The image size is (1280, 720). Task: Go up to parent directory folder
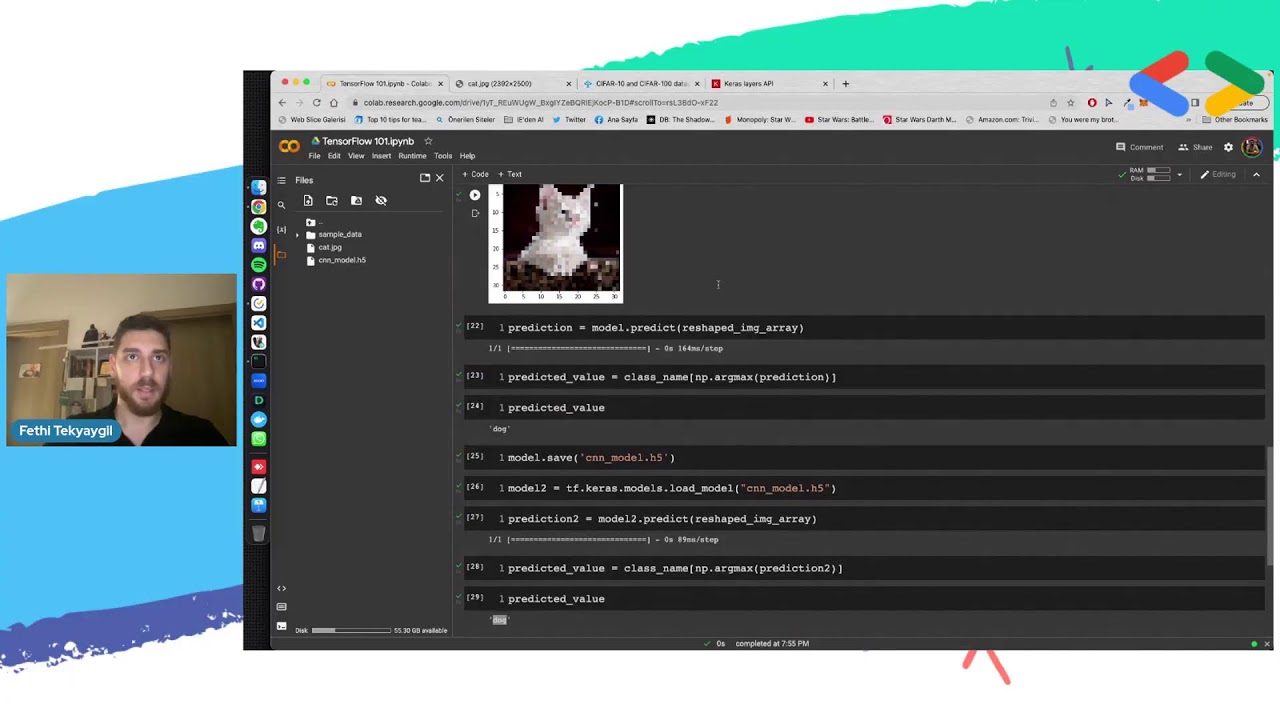311,222
